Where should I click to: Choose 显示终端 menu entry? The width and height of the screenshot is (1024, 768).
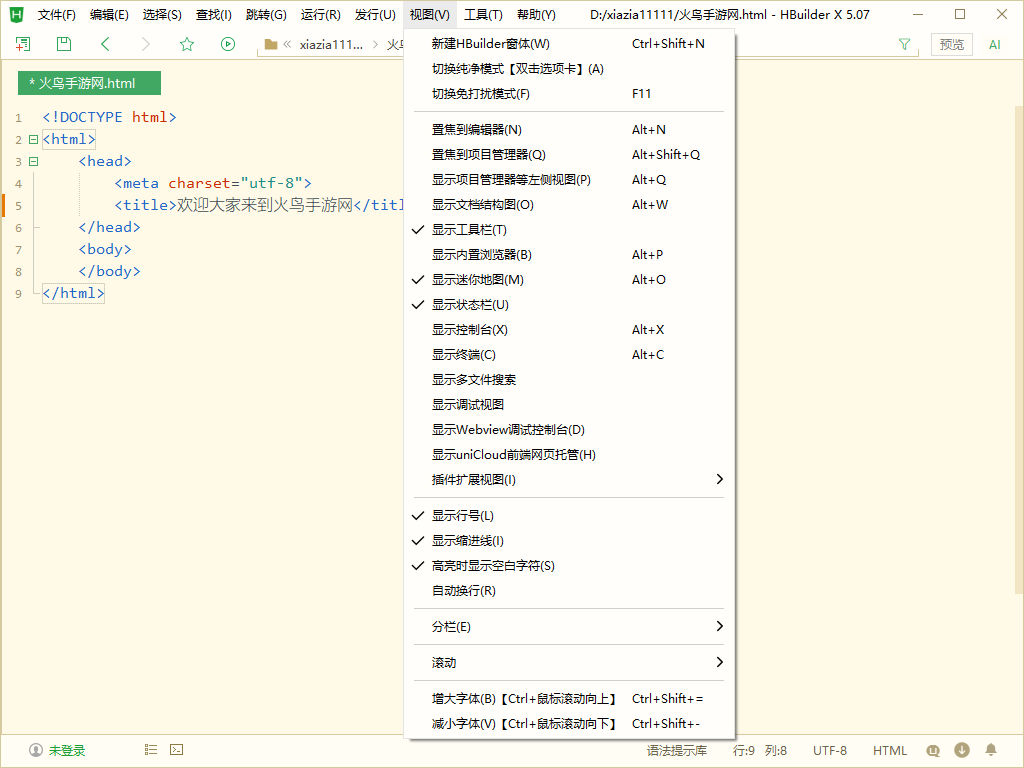click(568, 355)
